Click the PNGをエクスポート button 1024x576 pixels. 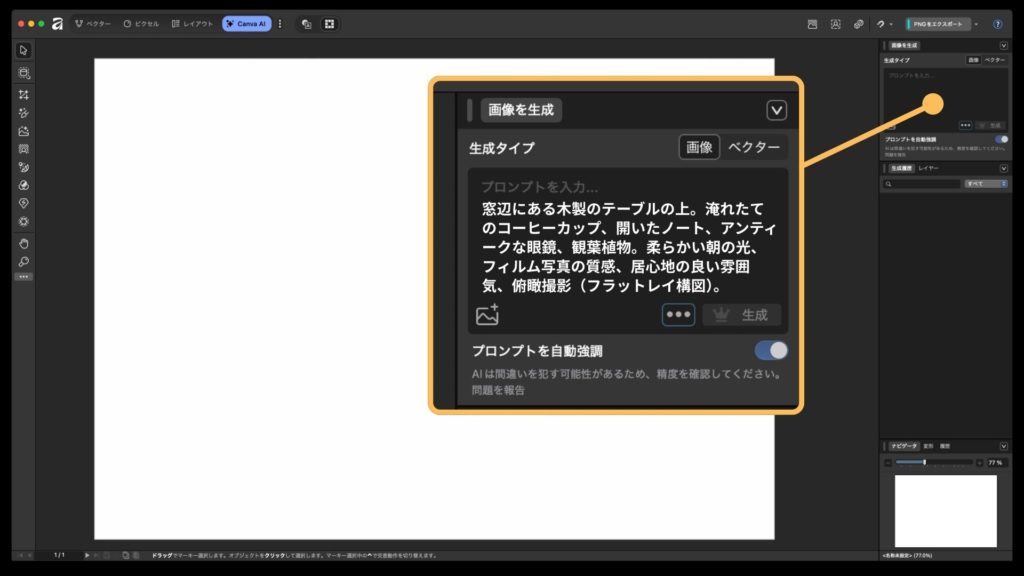coord(937,24)
